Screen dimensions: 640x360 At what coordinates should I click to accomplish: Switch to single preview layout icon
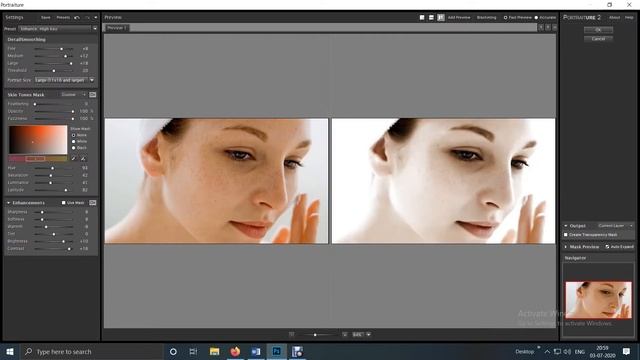click(x=422, y=18)
